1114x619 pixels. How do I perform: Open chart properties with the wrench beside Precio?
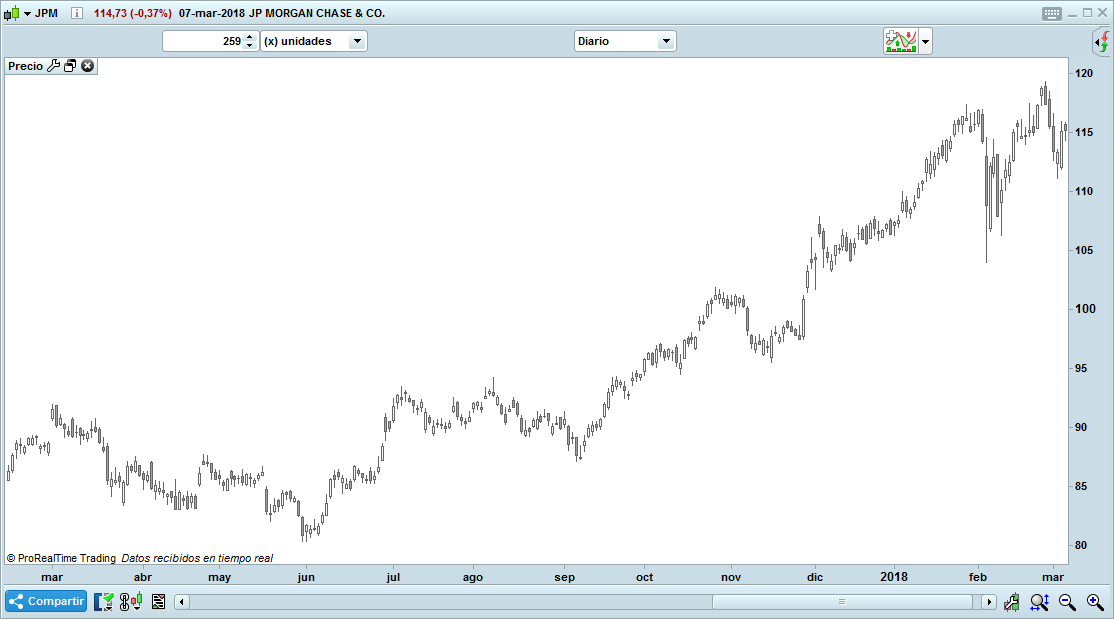coord(55,65)
